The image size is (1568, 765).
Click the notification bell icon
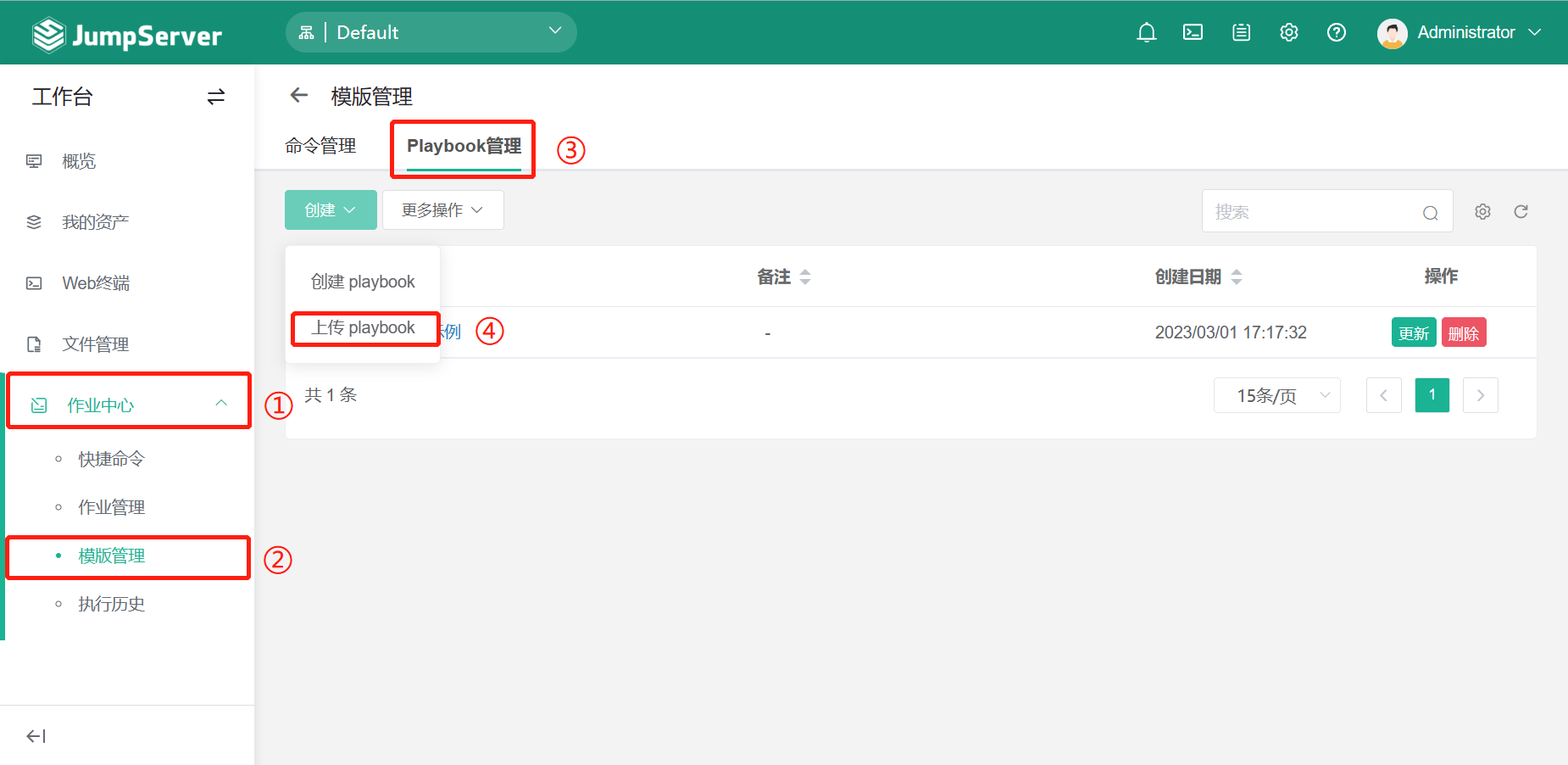[1146, 32]
